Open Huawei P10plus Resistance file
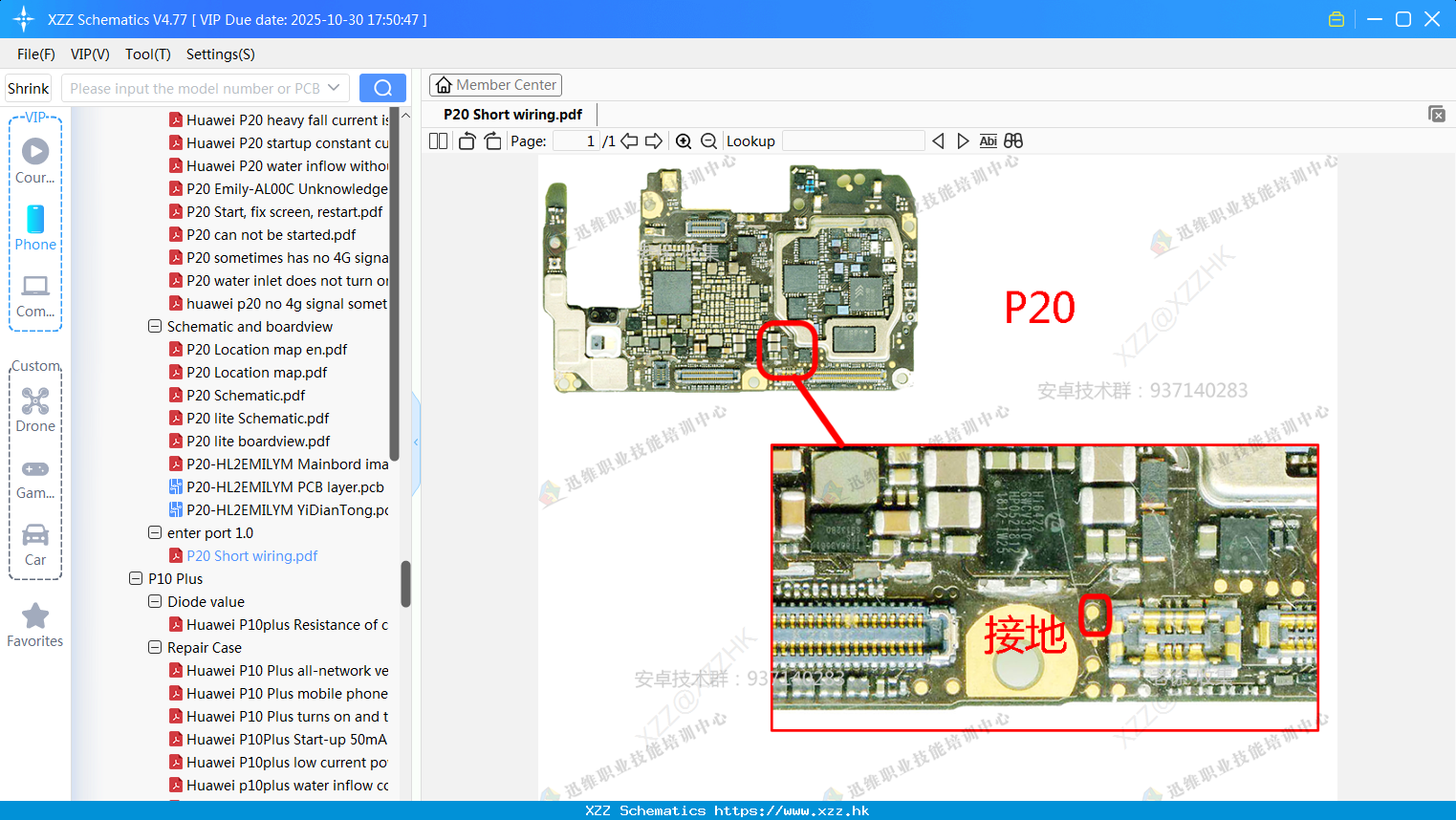 (x=287, y=624)
